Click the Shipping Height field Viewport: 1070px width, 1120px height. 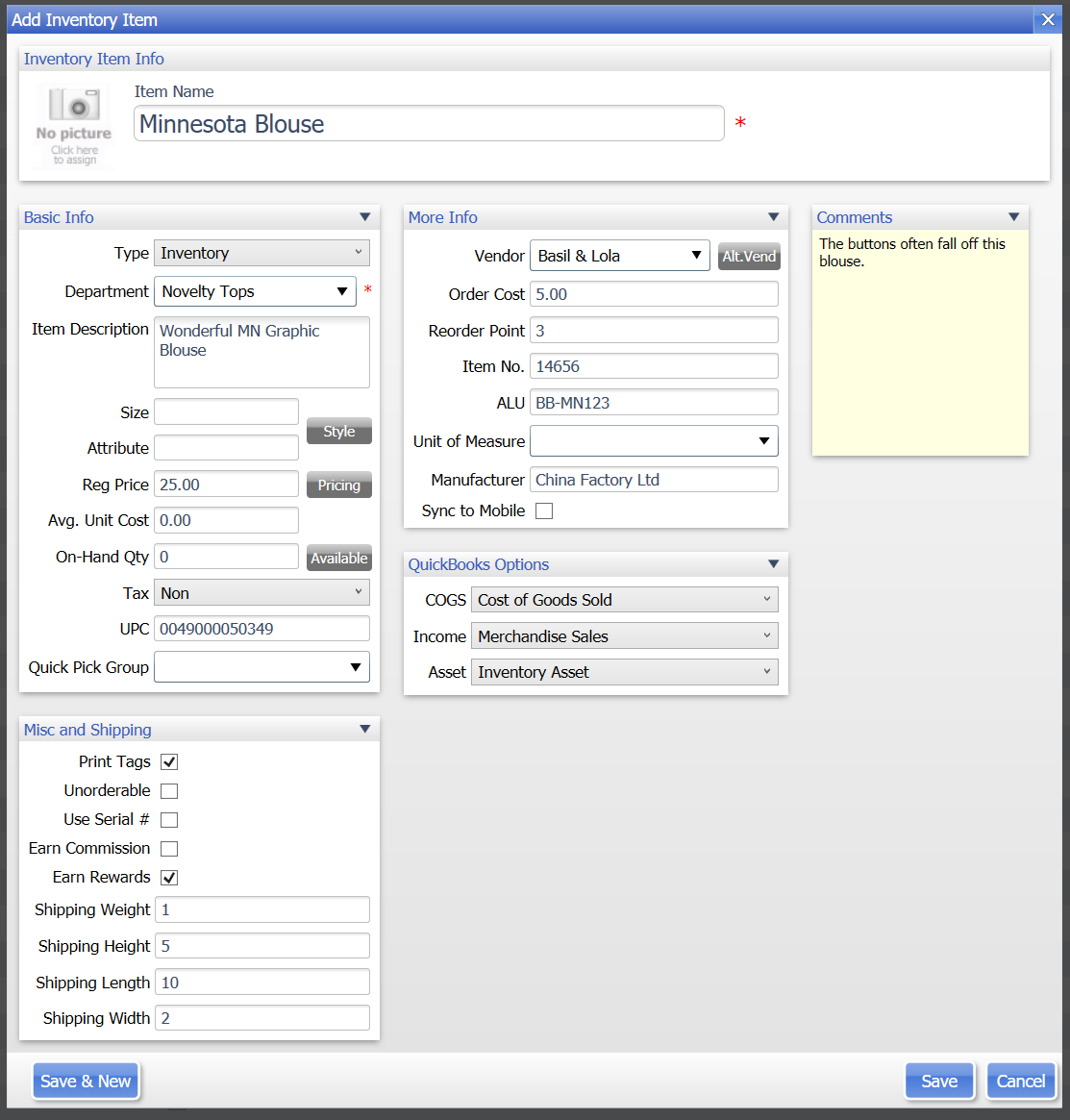coord(262,946)
